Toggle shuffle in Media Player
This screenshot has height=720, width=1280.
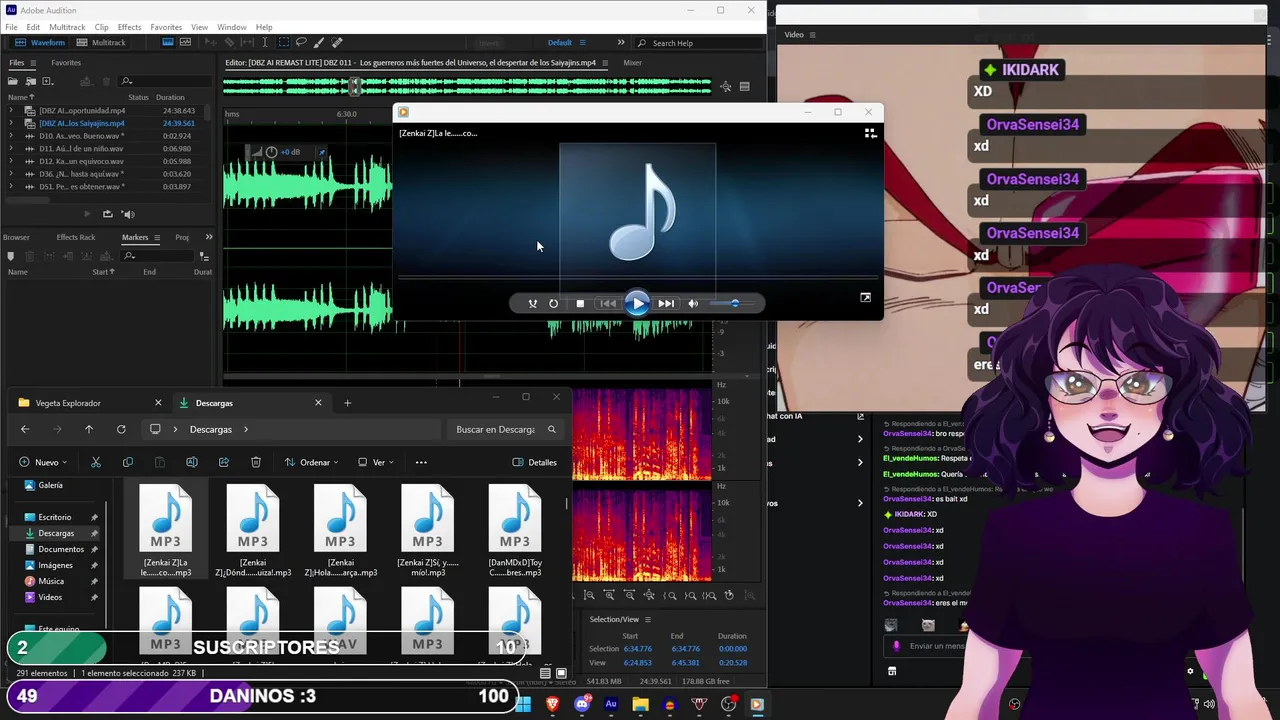[532, 303]
